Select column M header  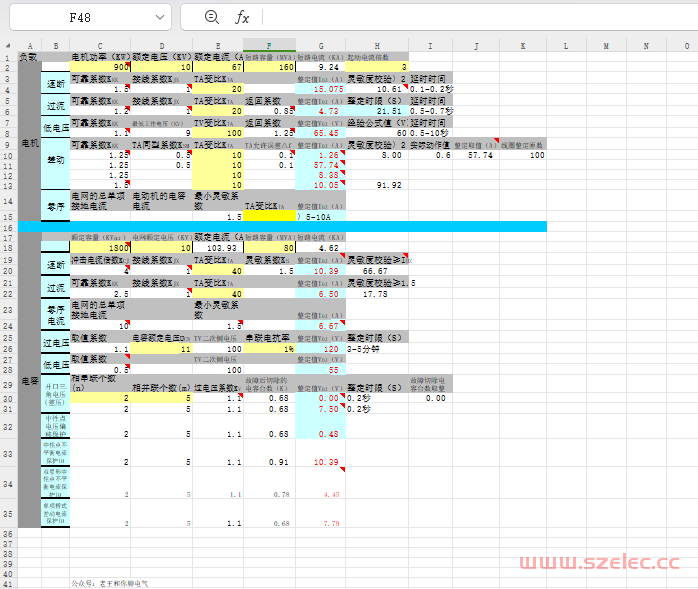(606, 46)
